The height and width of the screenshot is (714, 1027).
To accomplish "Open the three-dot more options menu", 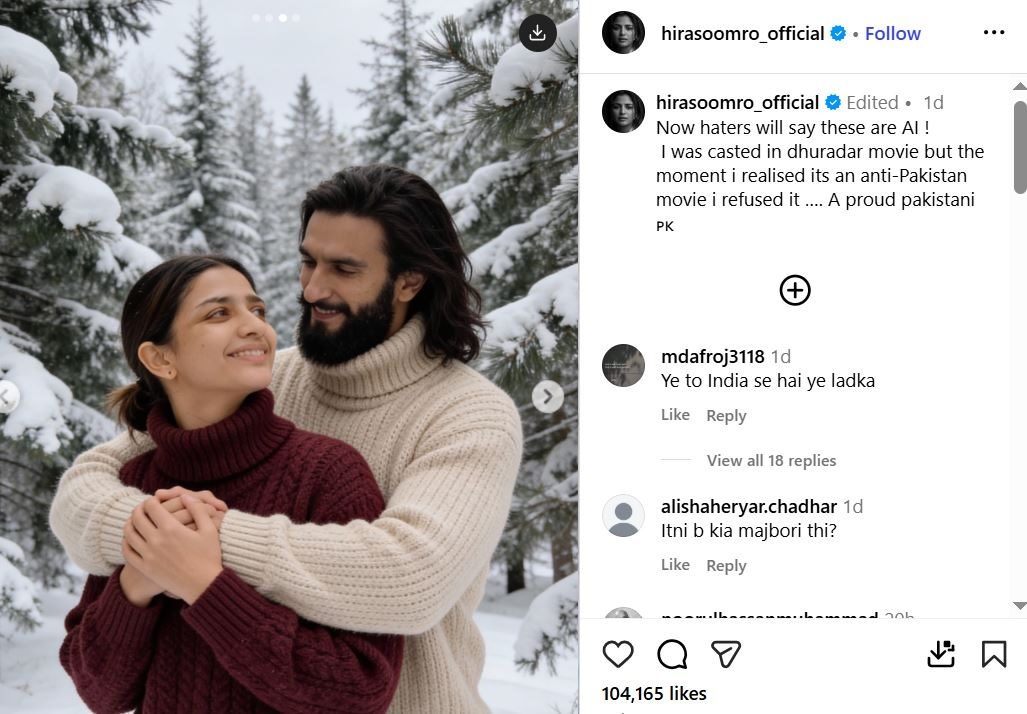I will 993,33.
